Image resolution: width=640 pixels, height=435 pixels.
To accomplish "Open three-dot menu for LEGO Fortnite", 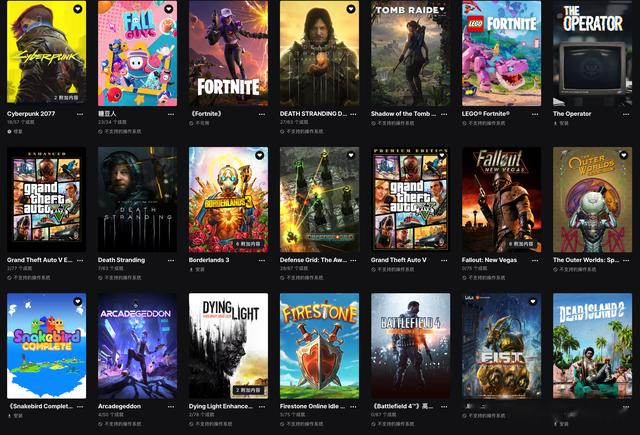I will pyautogui.click(x=535, y=114).
